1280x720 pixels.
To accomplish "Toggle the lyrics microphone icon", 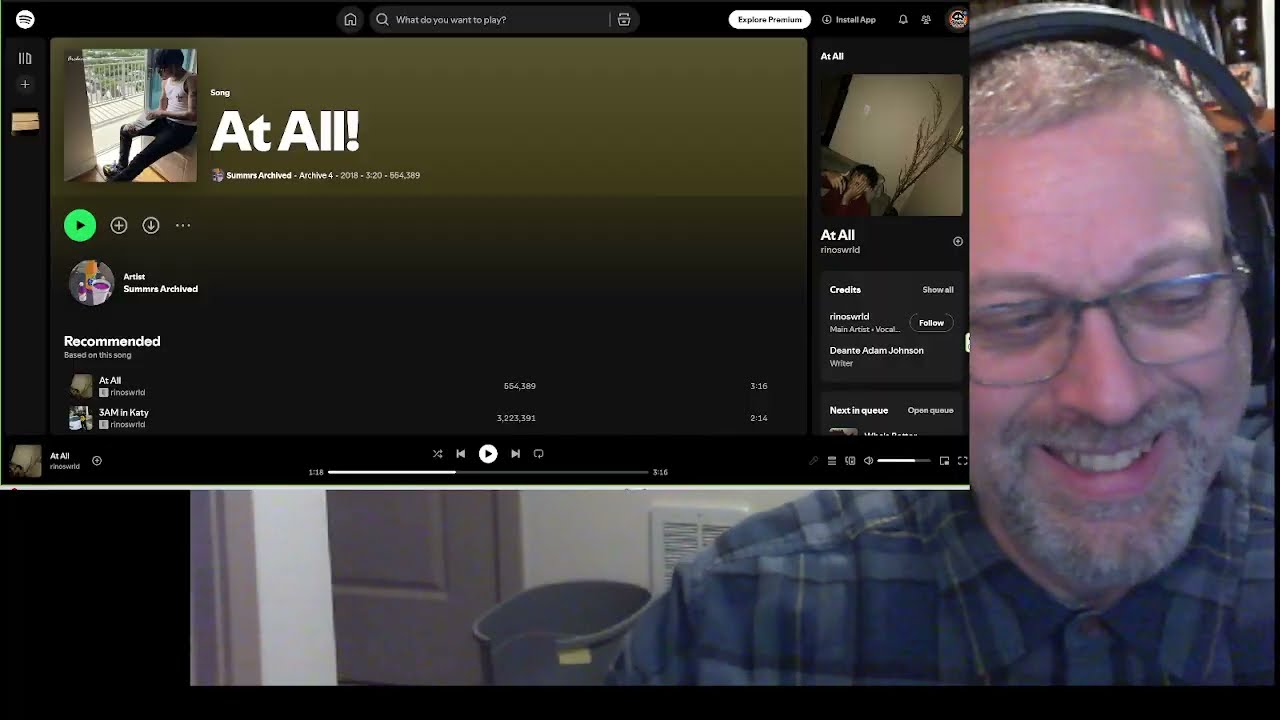I will [x=813, y=461].
